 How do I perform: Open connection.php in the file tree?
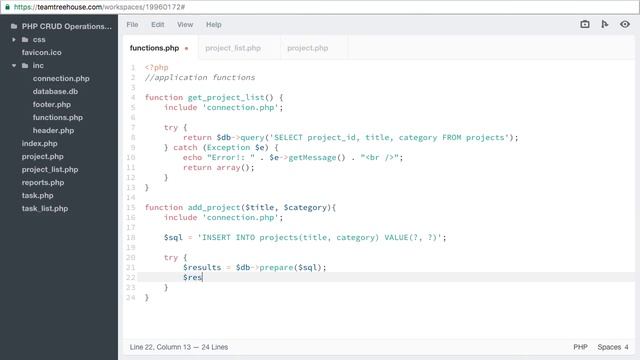pos(61,78)
